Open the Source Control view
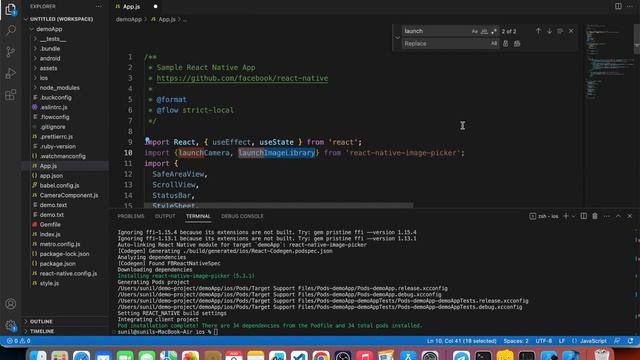The width and height of the screenshot is (640, 360). (x=11, y=52)
